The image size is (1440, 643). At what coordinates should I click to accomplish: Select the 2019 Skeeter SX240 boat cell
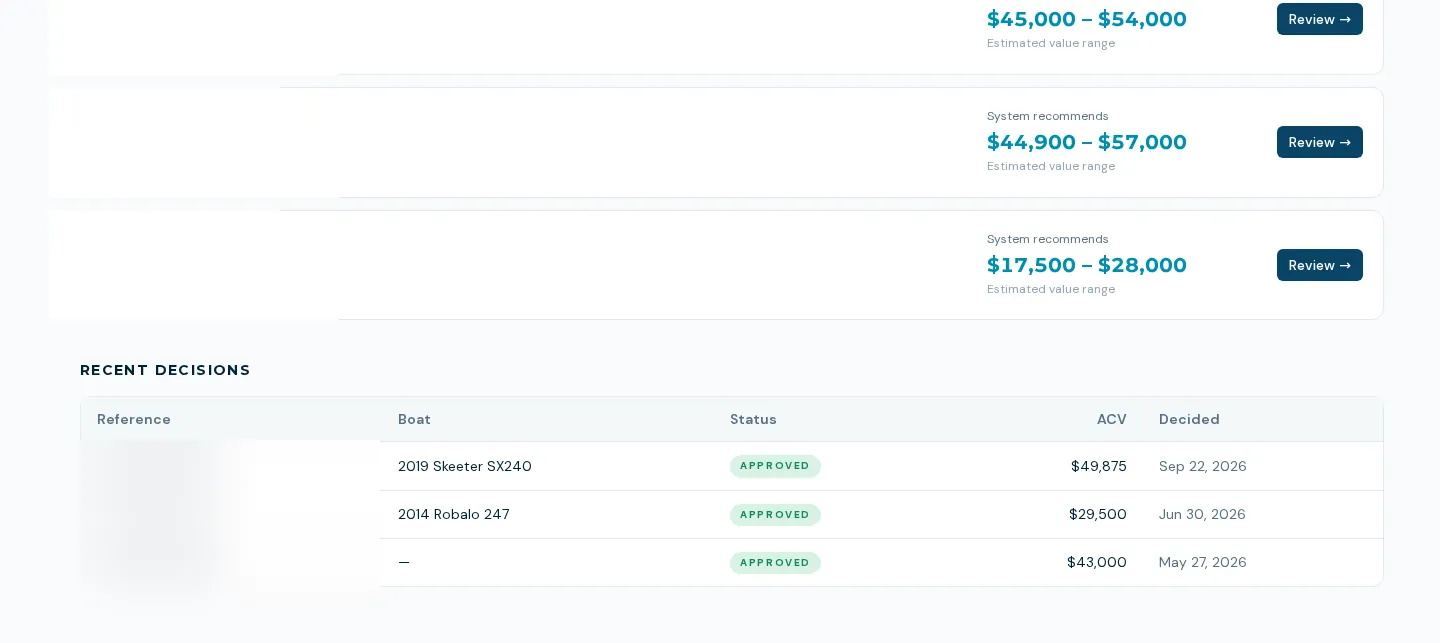465,466
